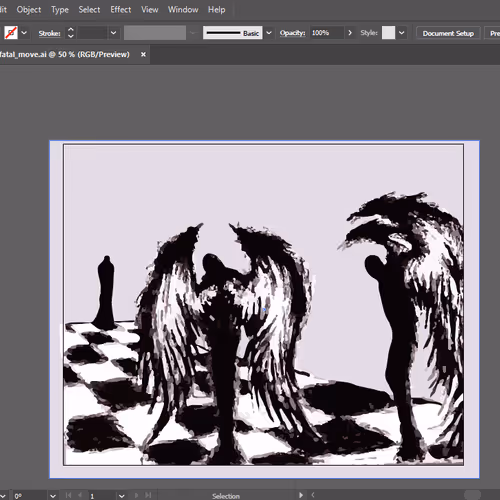Click the Opacity label link
The height and width of the screenshot is (500, 500).
tap(292, 33)
